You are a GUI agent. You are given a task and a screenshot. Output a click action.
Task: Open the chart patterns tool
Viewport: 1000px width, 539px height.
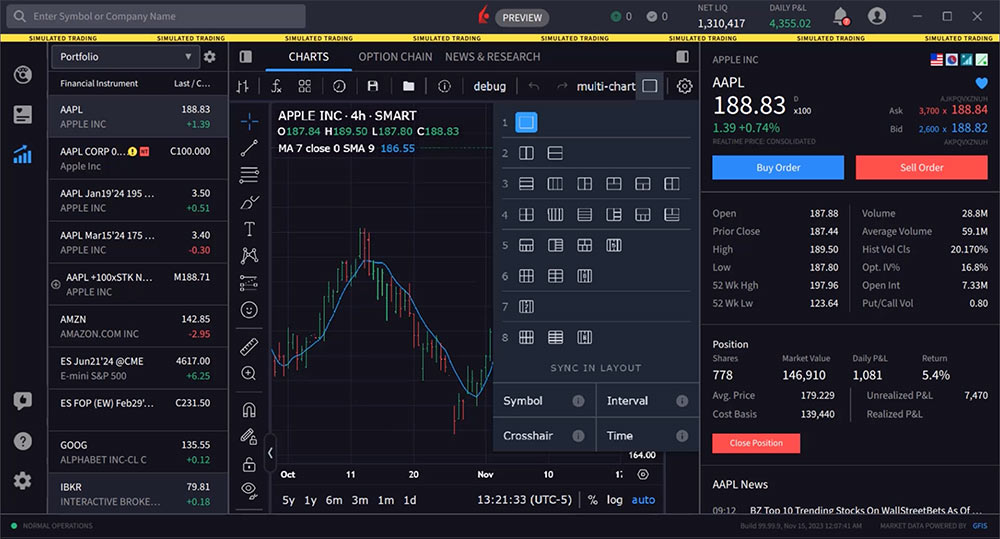pyautogui.click(x=249, y=256)
